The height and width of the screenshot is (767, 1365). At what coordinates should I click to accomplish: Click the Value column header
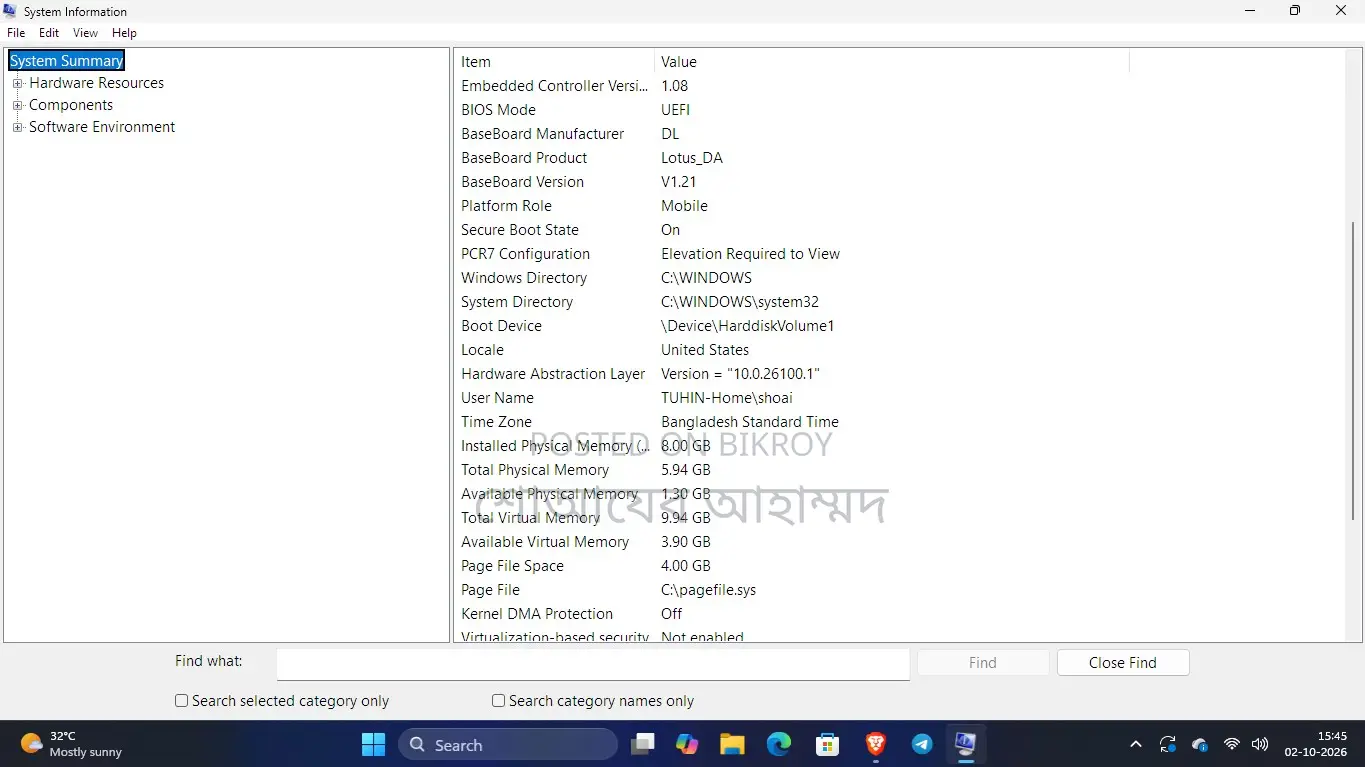tap(892, 62)
